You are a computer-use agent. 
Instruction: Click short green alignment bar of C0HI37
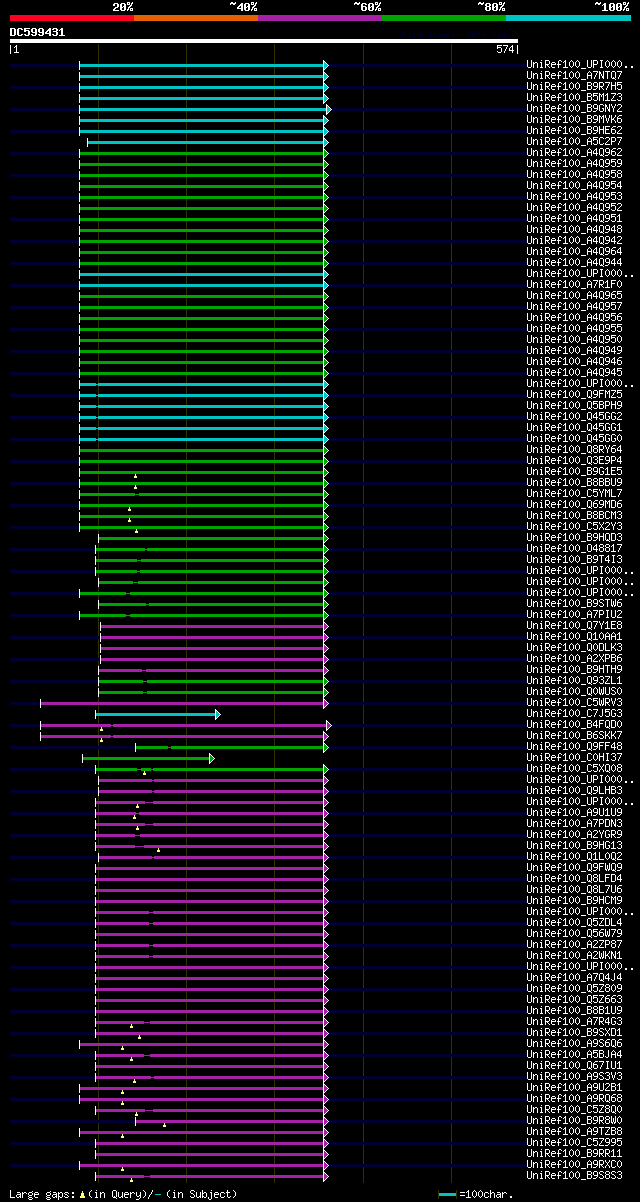point(148,758)
